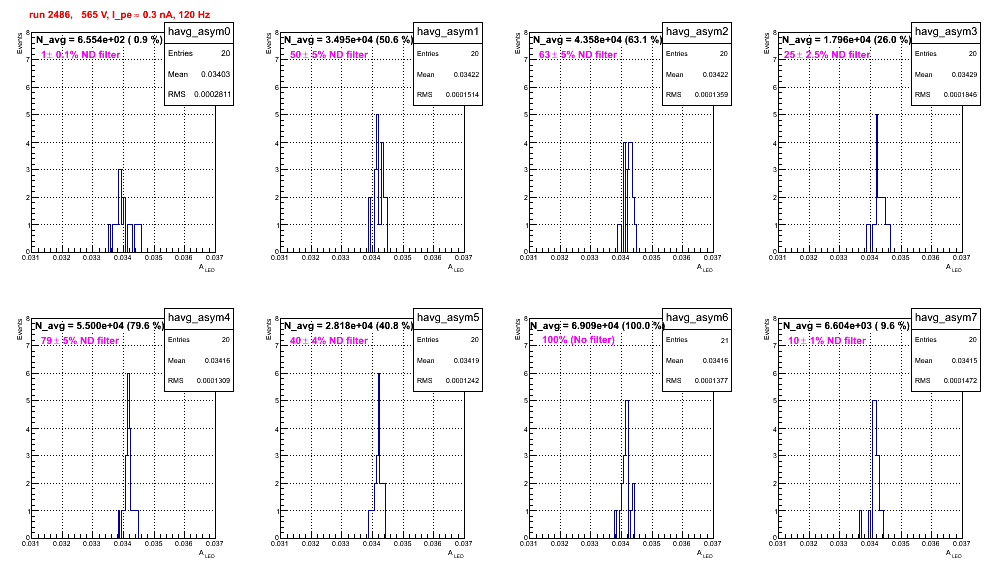Click N_avg = 2.818e+04 (40.8 %) label

pos(348,325)
